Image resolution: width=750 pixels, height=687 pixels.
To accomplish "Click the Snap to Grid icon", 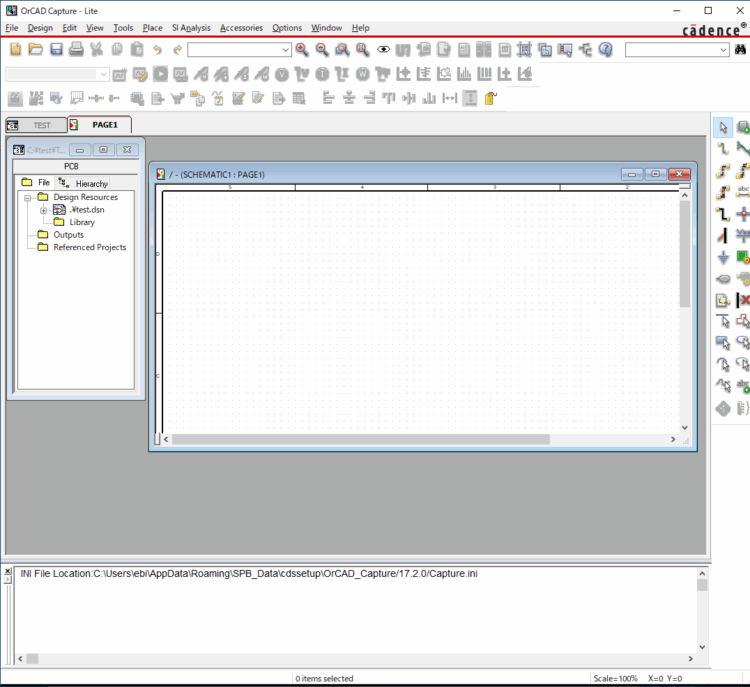I will point(524,50).
